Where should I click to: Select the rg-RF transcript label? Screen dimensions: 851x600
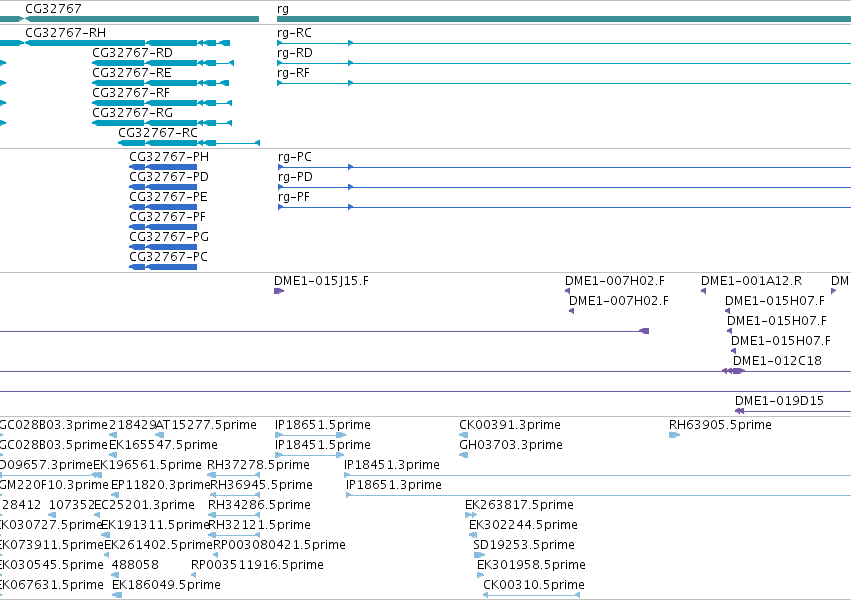293,73
